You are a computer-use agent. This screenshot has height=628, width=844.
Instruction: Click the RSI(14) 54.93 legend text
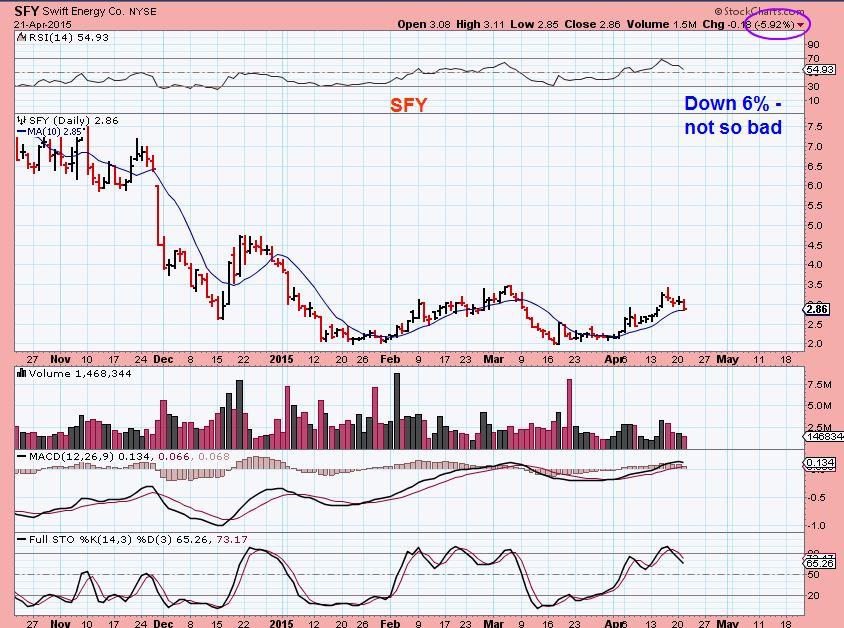coord(68,37)
